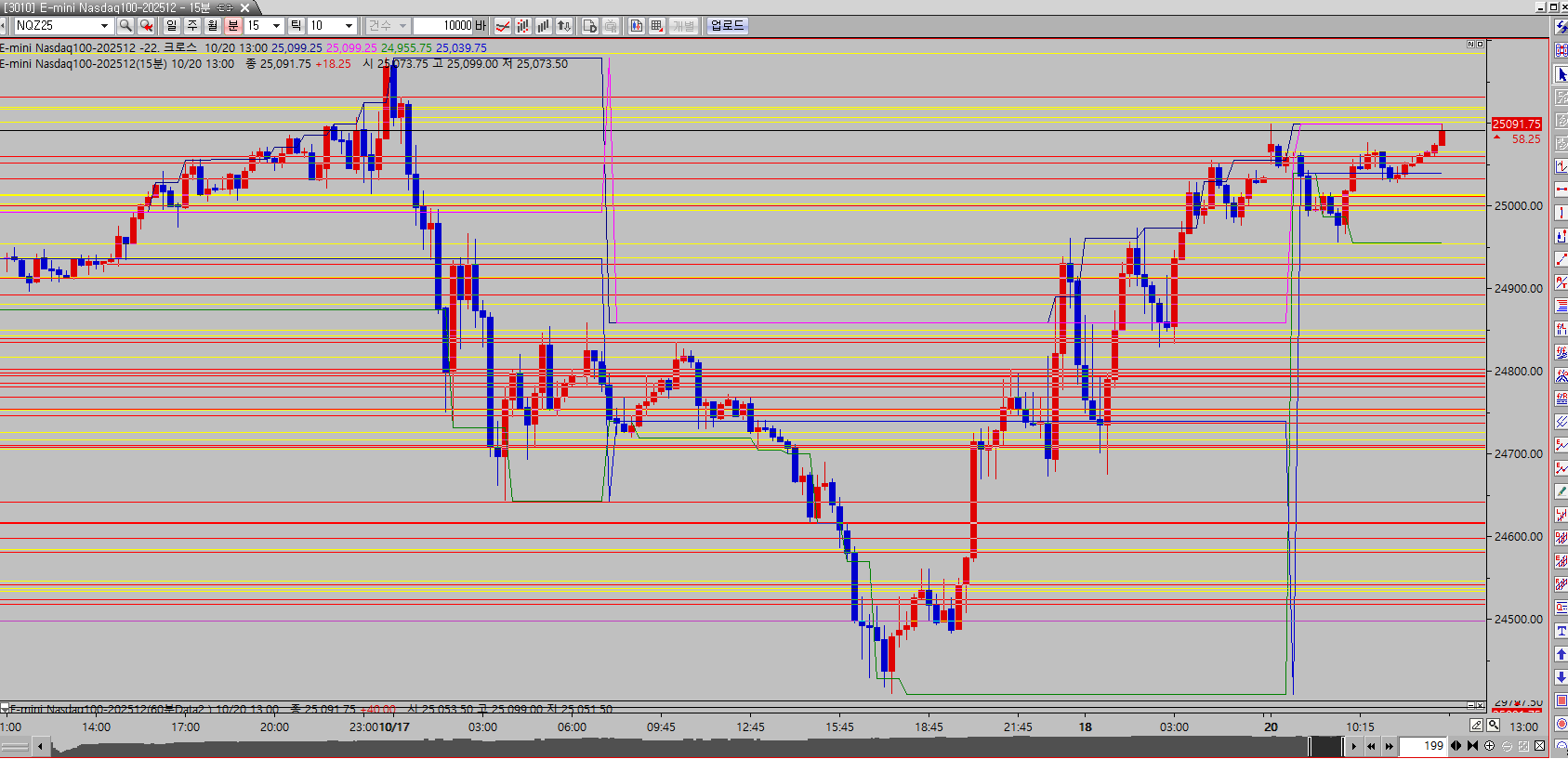Click the bottom magnifier icon near 13:00

point(1494,726)
